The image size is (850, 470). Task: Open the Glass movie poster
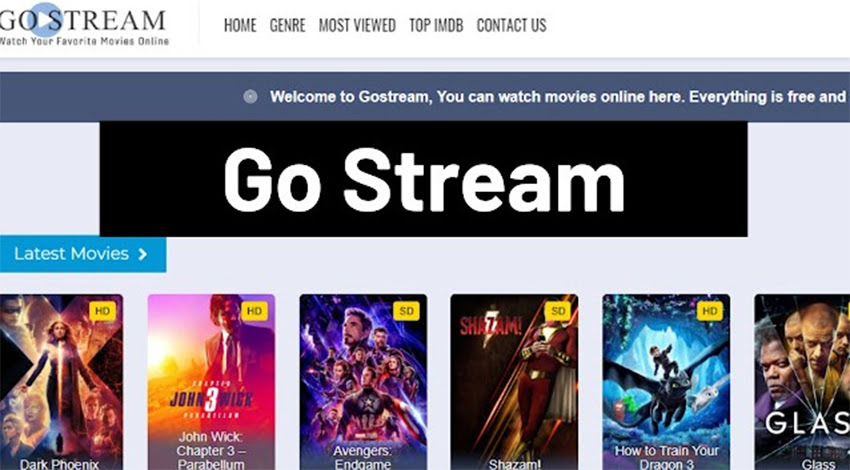(x=802, y=382)
